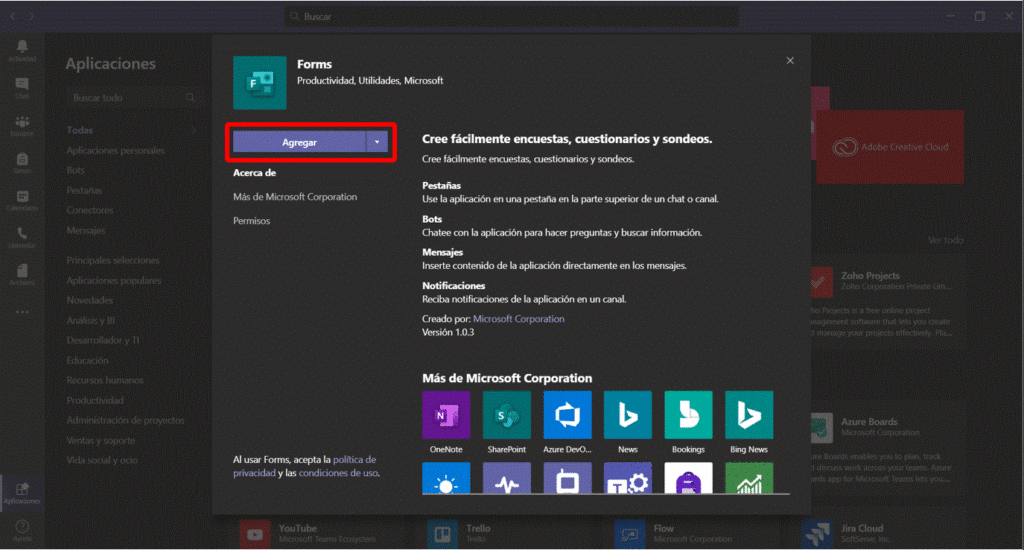Screen dimensions: 1024x550
Task: Click the three dots more apps icon
Action: click(22, 311)
